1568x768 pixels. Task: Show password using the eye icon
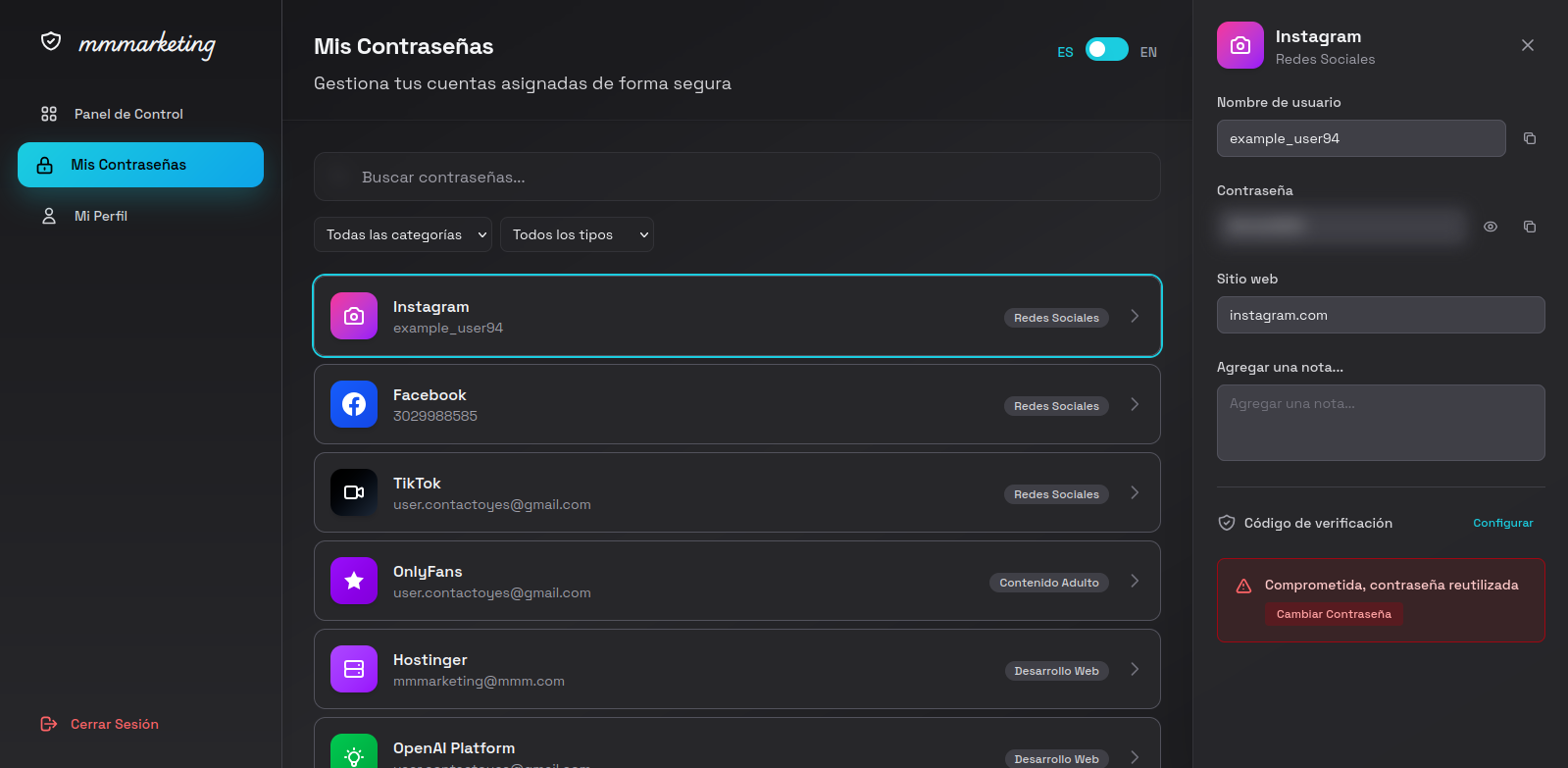coord(1490,227)
